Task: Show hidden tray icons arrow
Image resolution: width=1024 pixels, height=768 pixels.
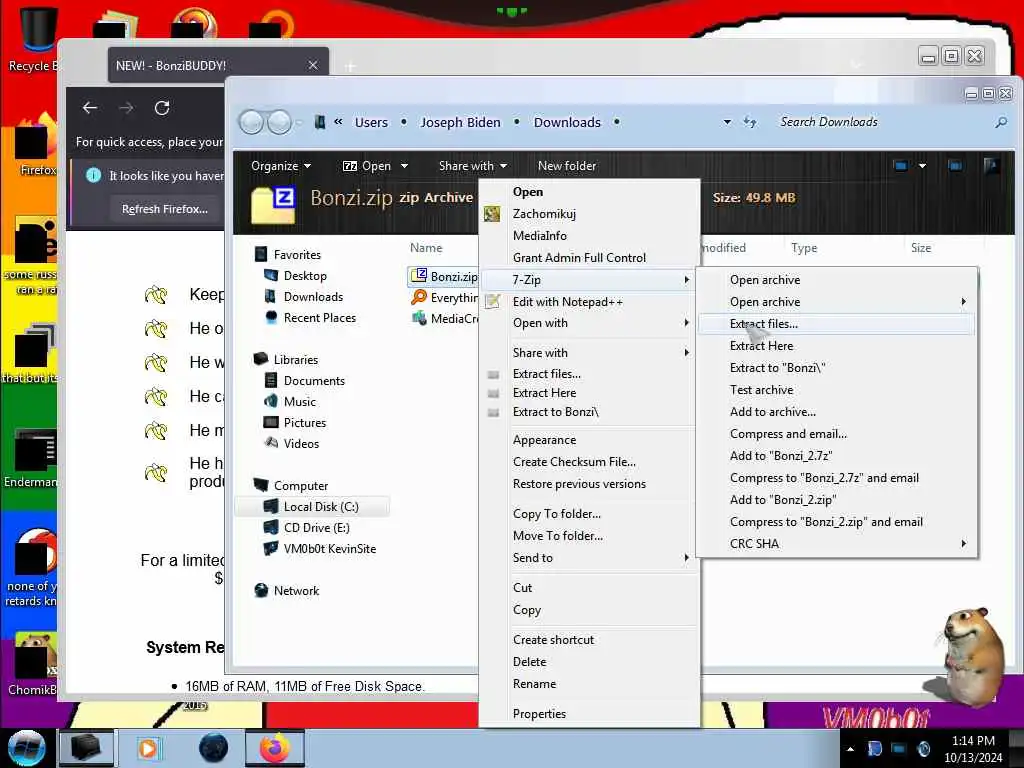Action: coord(850,749)
